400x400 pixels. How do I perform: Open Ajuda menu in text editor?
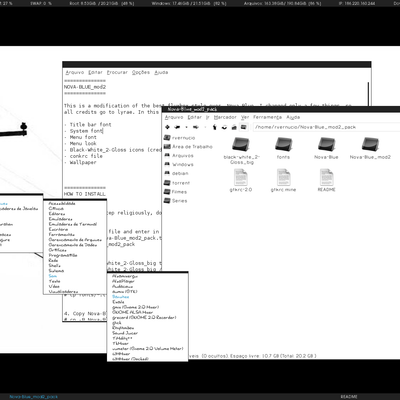tap(161, 72)
